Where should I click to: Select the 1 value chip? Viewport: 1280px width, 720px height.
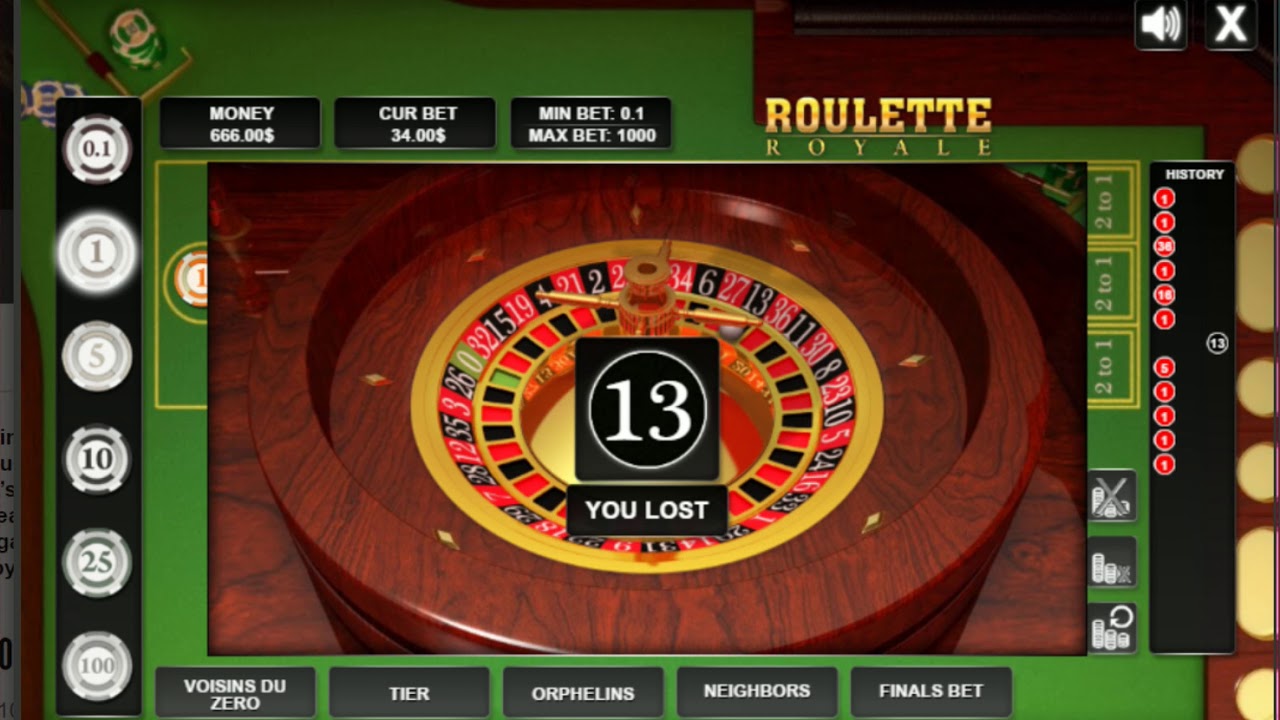click(x=97, y=253)
